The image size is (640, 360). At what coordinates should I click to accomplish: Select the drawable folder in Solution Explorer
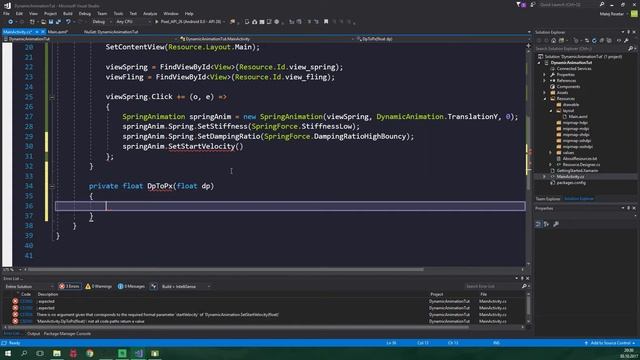tap(571, 104)
